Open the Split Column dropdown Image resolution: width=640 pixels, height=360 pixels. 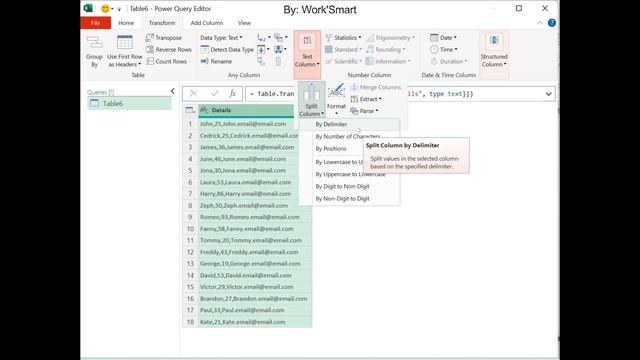(x=311, y=100)
